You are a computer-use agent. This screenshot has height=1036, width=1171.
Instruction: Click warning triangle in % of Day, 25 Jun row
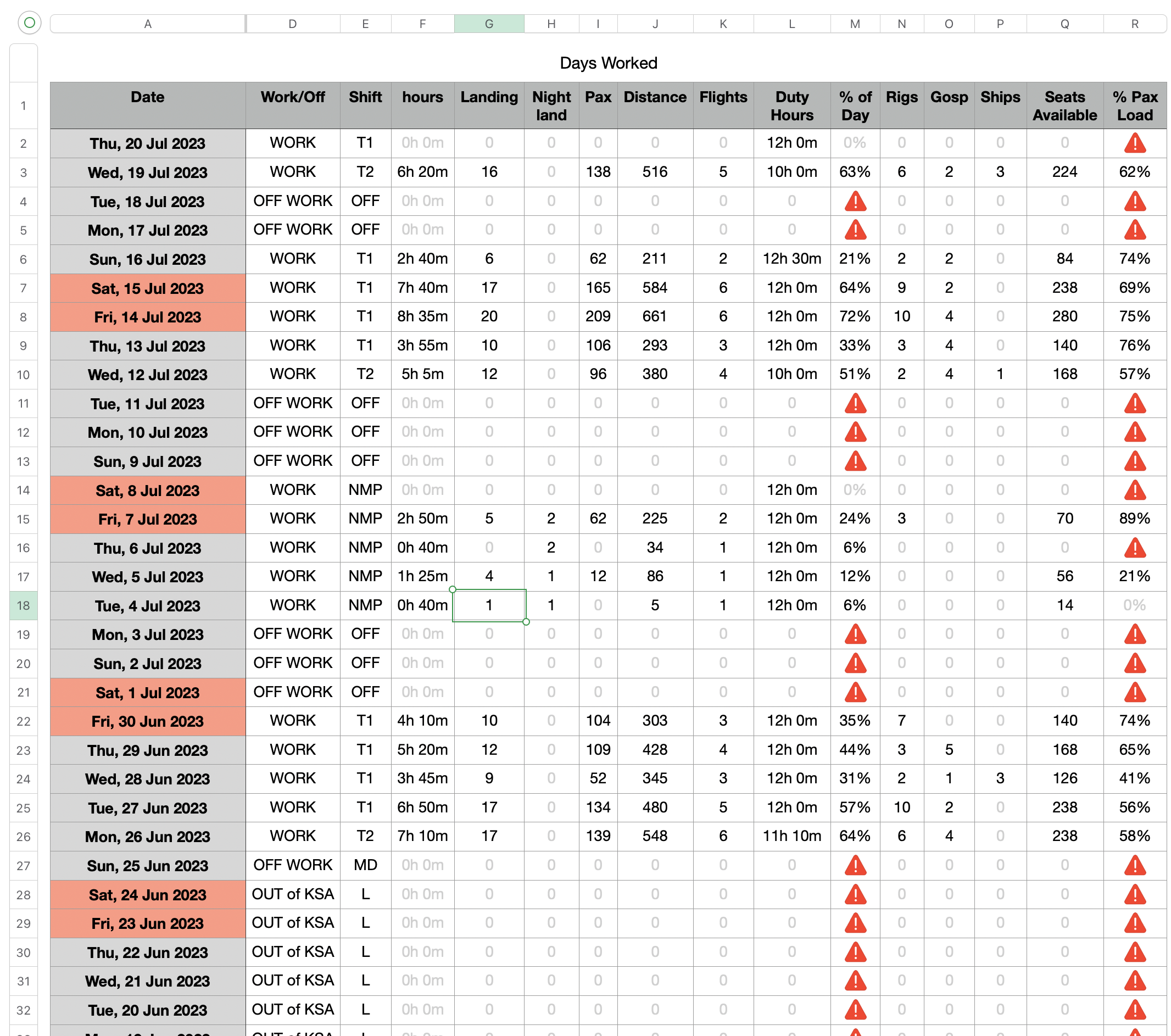(855, 865)
